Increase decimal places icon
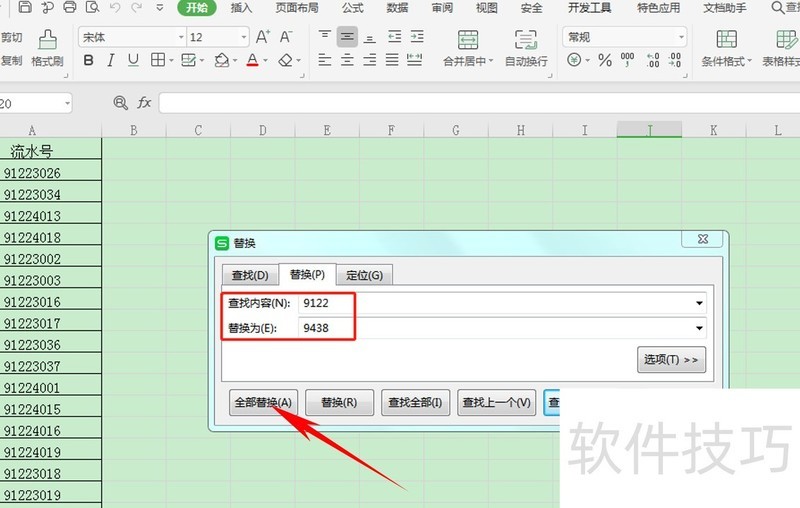Screen dimensions: 800x508 click(x=653, y=60)
